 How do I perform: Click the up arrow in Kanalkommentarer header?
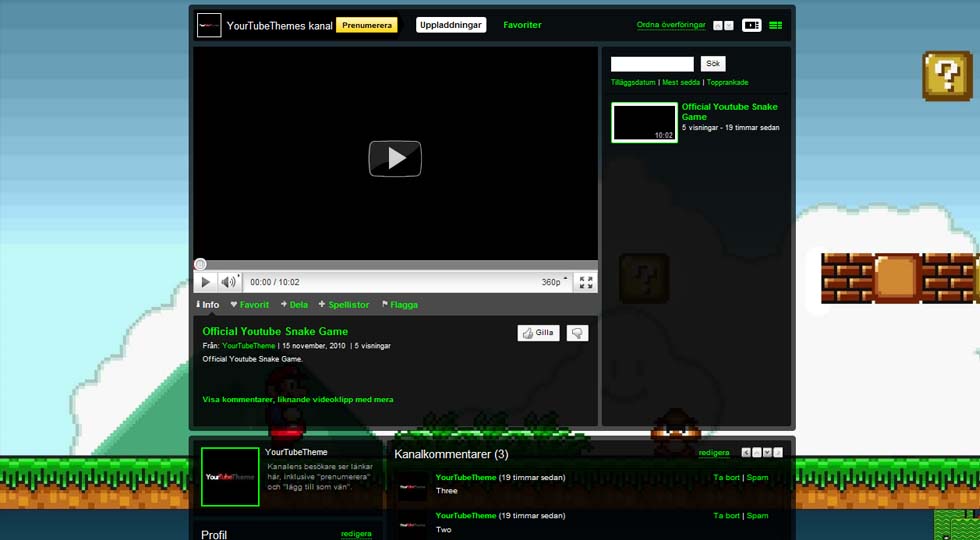tap(757, 452)
